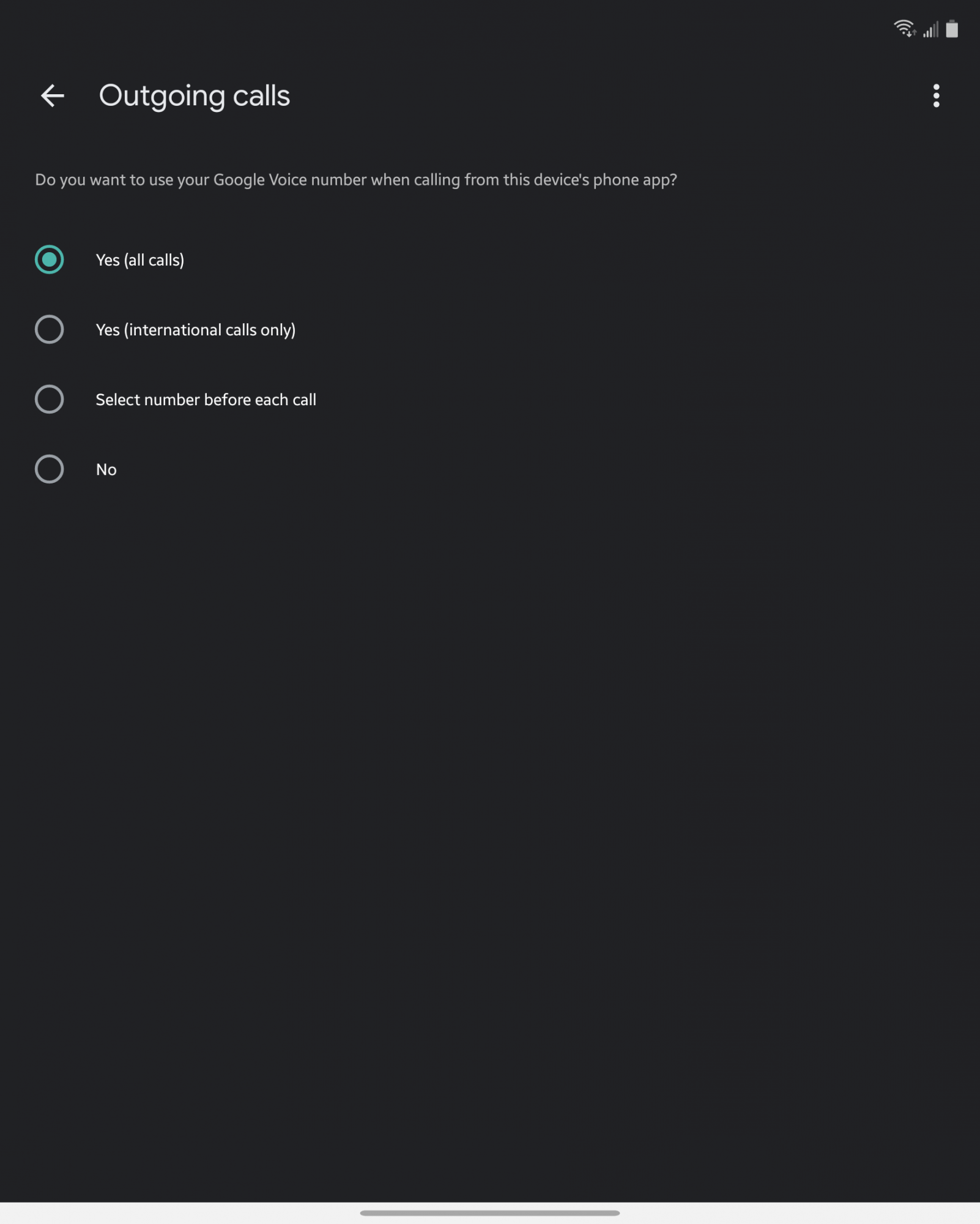Viewport: 980px width, 1224px height.
Task: Click the word 'calls' in the header title
Action: point(262,96)
